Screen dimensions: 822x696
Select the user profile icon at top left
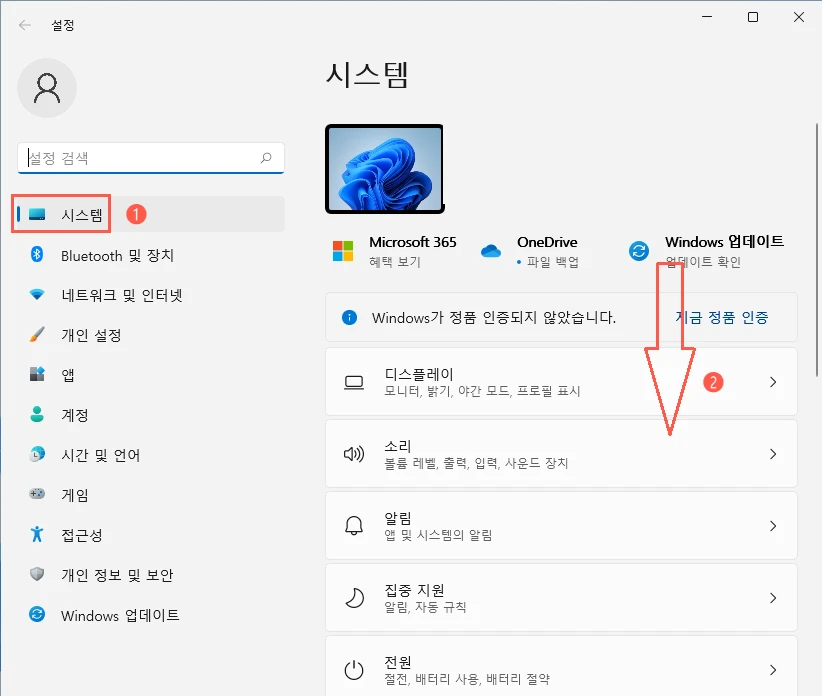point(47,88)
